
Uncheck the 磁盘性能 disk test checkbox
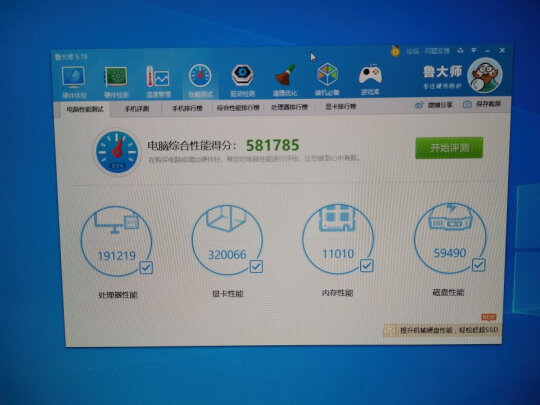point(479,265)
